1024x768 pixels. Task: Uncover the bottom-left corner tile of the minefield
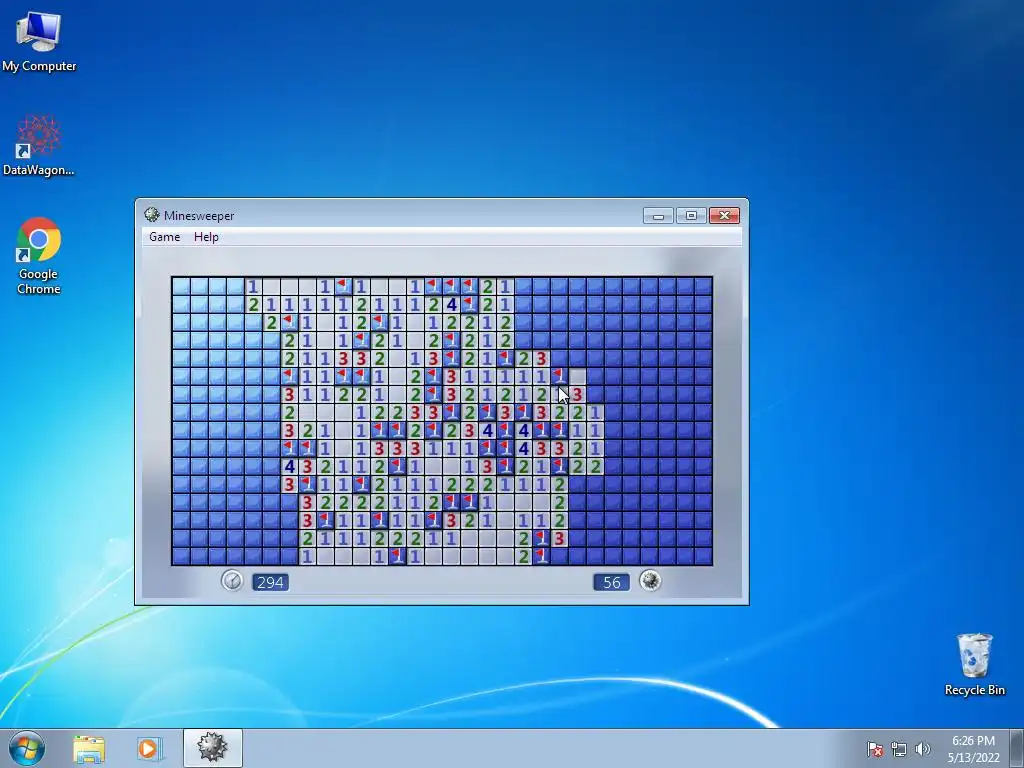point(181,556)
